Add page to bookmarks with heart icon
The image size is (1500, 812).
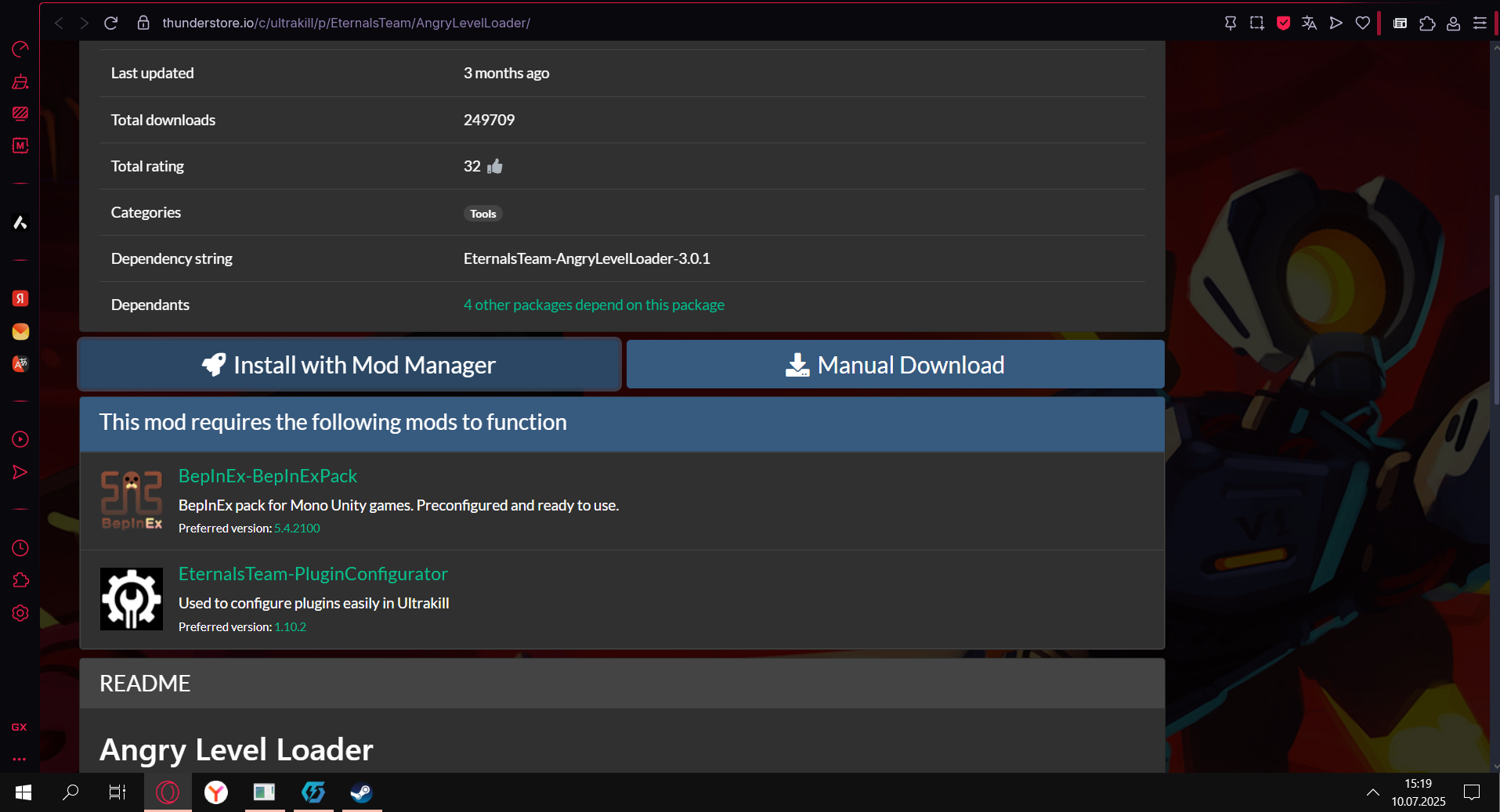(1363, 23)
